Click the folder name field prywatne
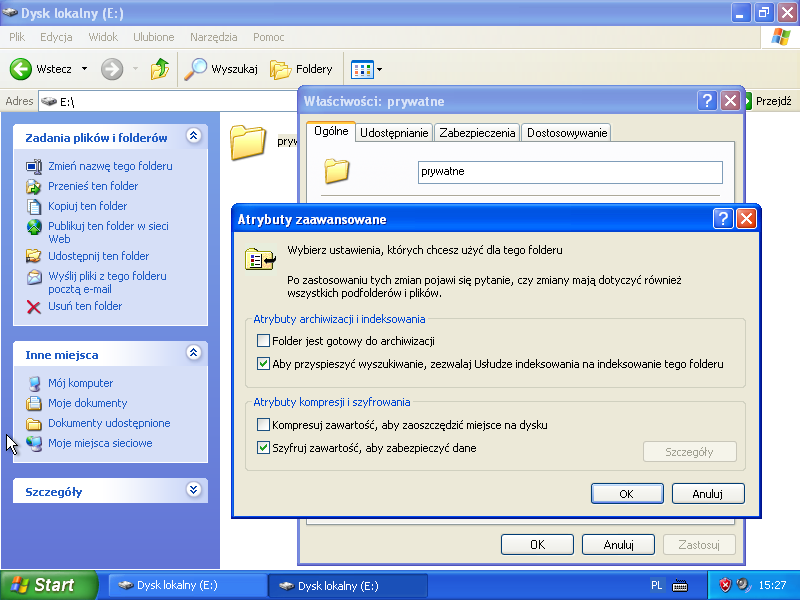 pos(569,172)
